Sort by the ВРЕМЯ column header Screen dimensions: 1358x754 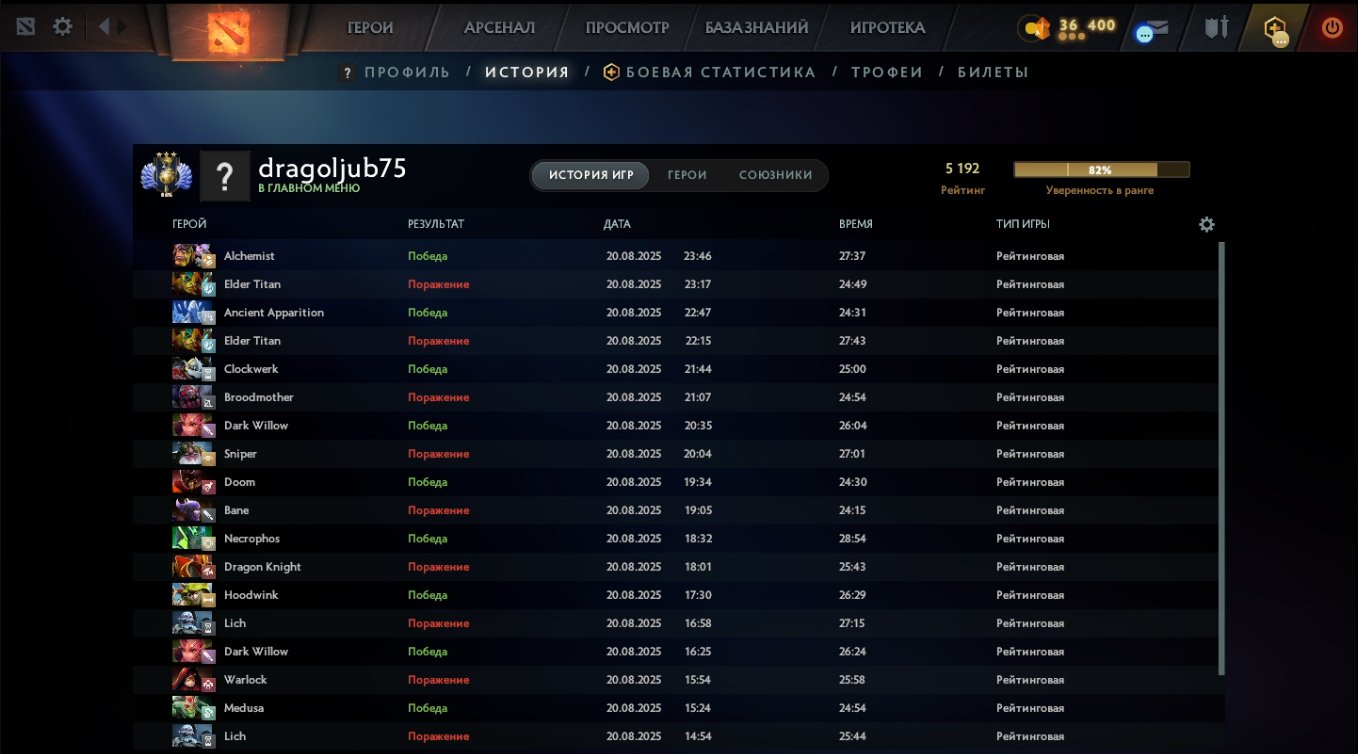pos(855,224)
